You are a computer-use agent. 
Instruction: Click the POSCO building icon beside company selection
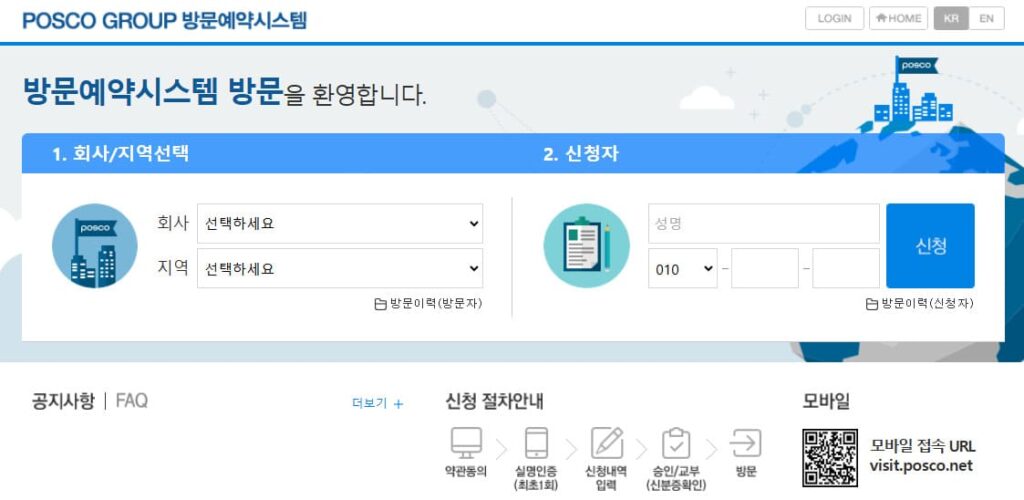[94, 246]
